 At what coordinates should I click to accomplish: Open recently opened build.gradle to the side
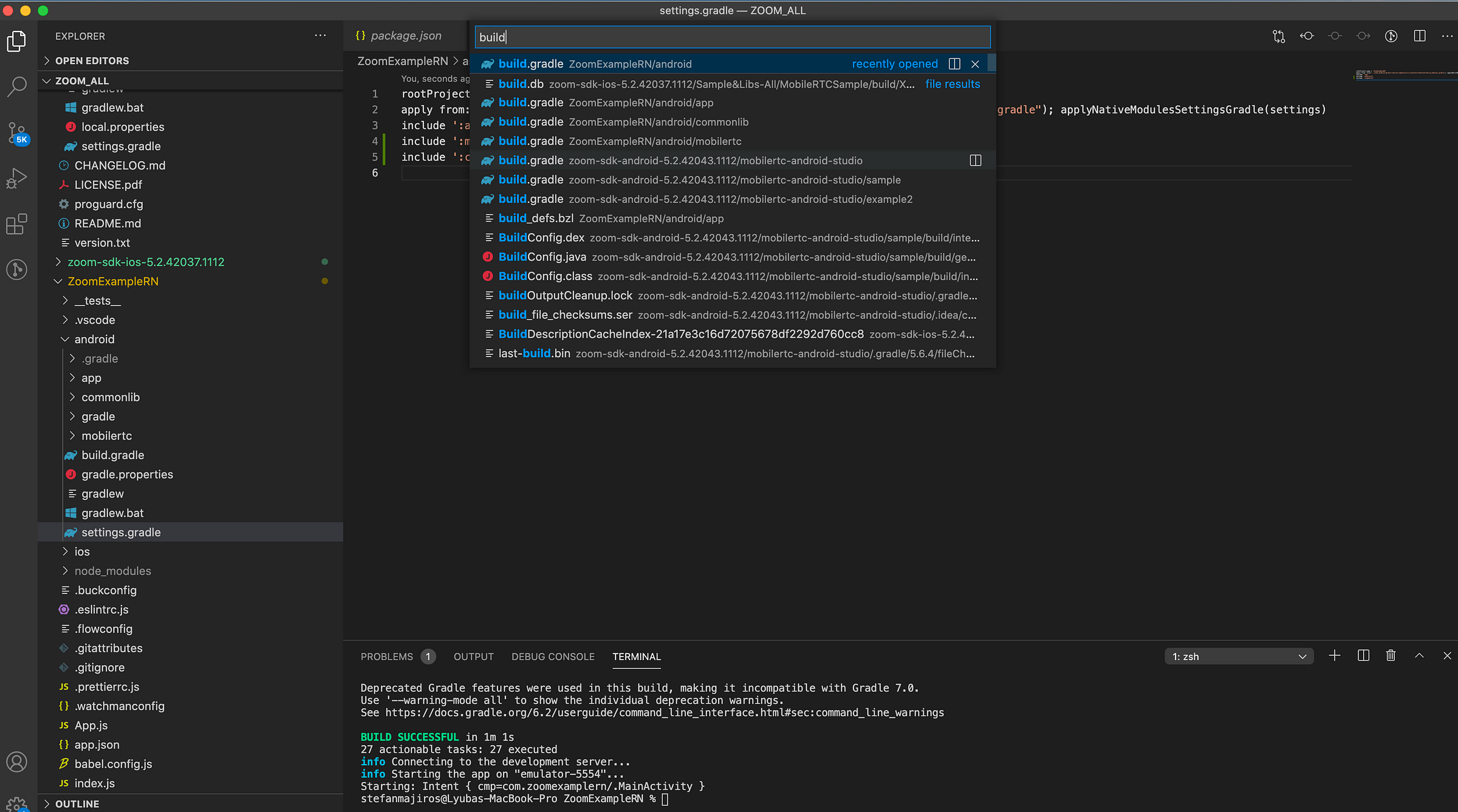coord(954,64)
